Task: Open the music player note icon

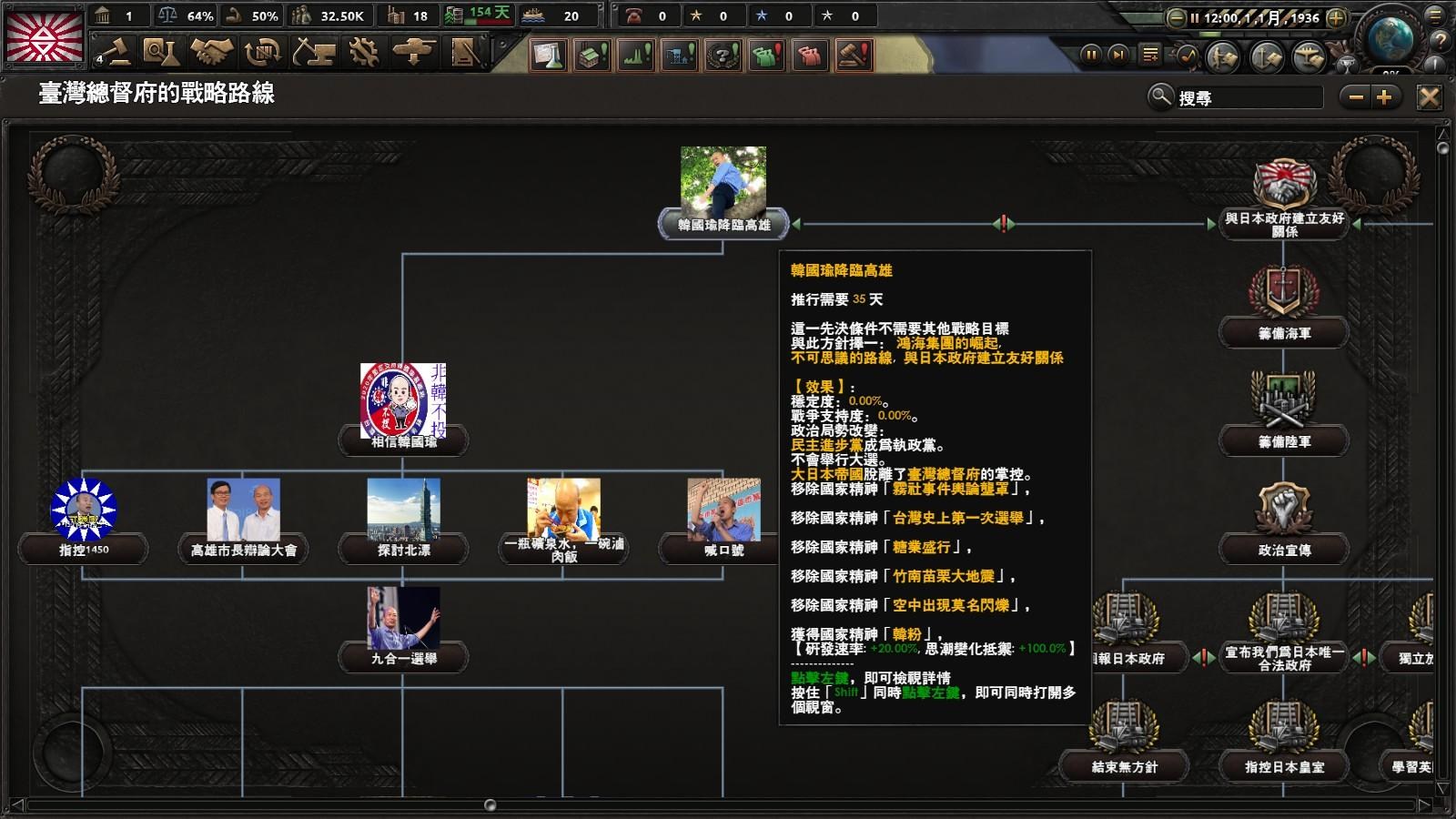Action: click(1187, 56)
